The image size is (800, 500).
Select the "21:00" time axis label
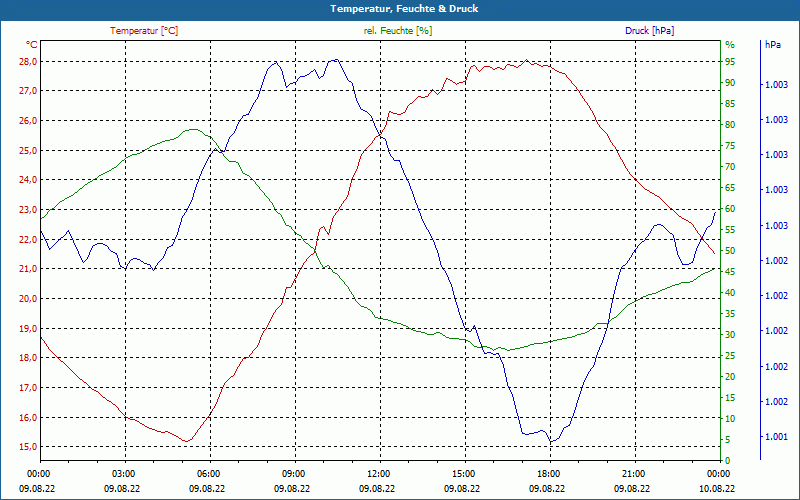coord(634,473)
